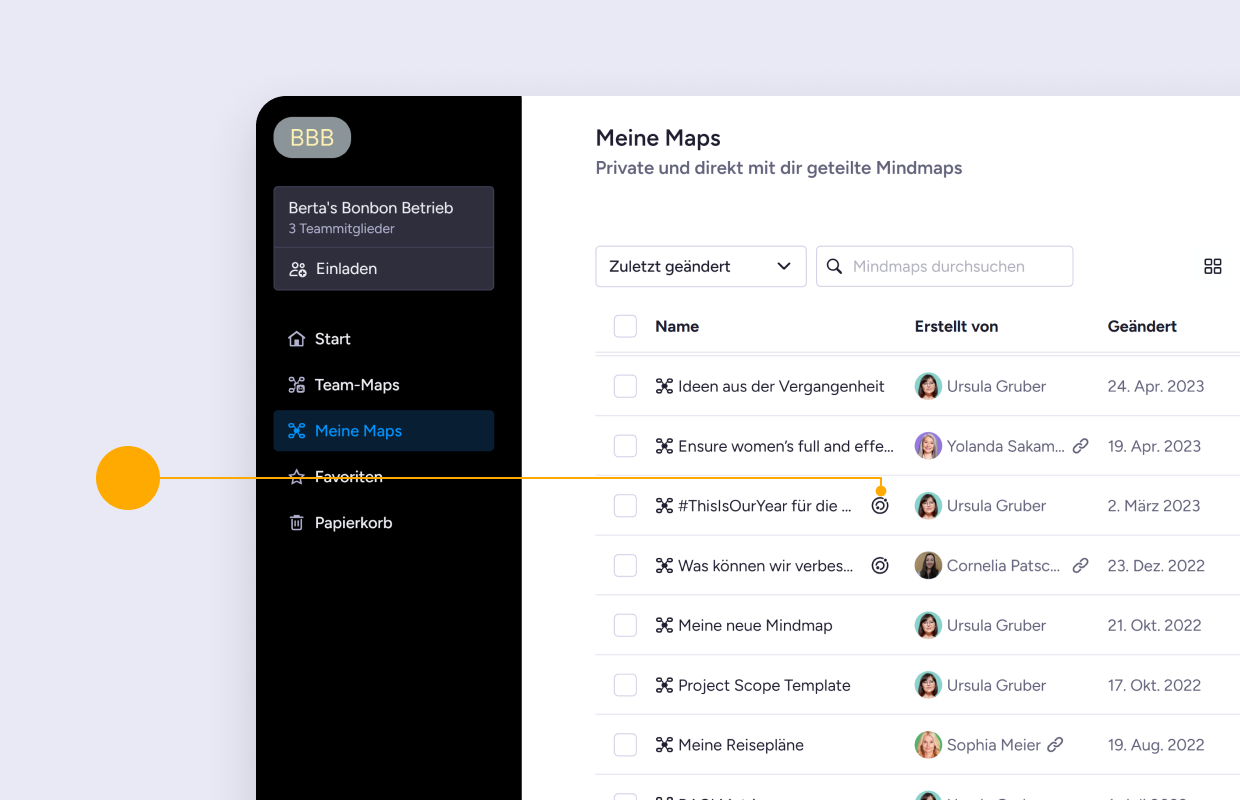Click the name Cornelia Patsc…
The width and height of the screenshot is (1240, 800).
[x=1003, y=566]
